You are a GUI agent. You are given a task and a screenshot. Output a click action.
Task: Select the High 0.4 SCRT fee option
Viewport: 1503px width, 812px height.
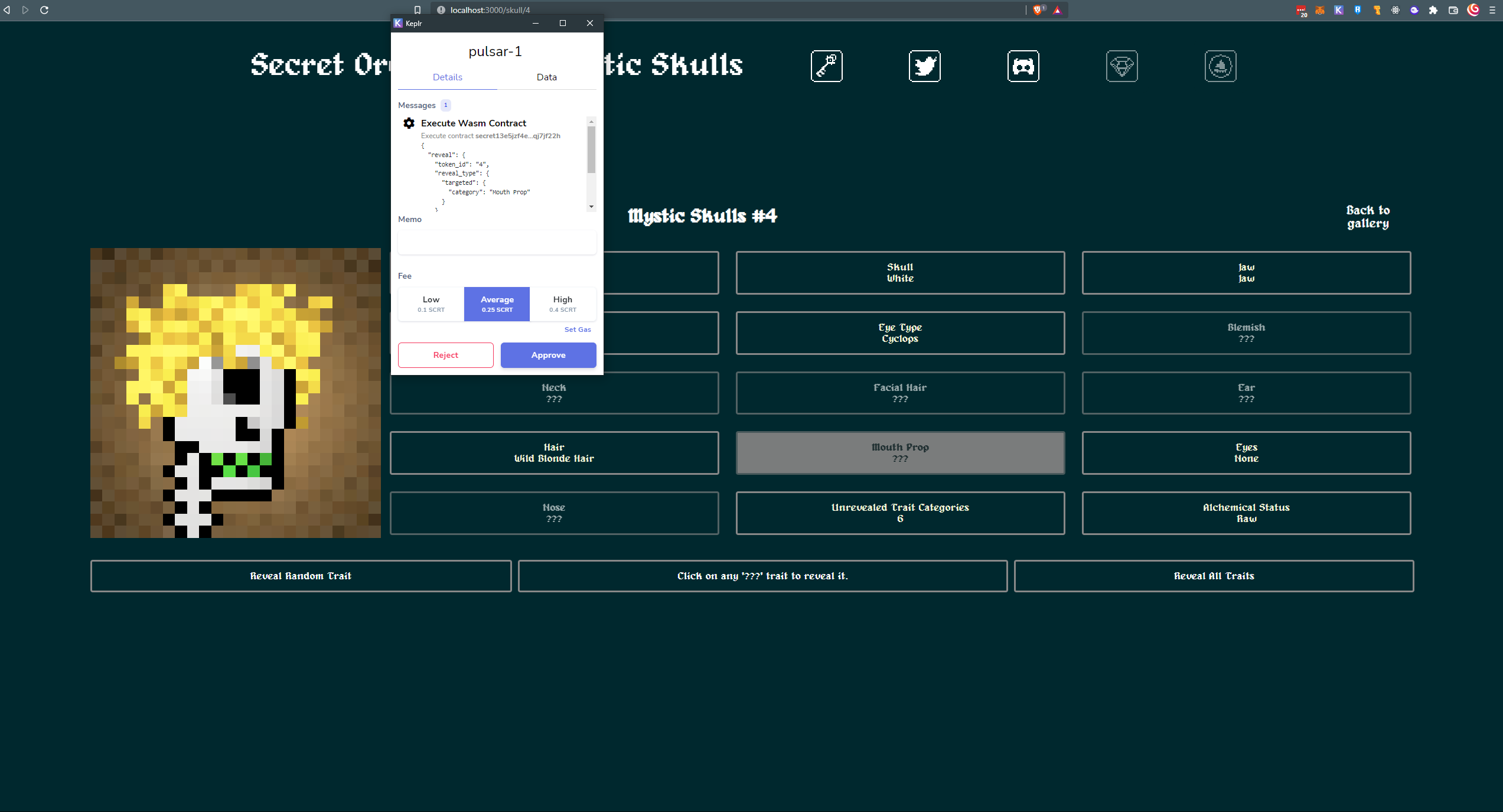pyautogui.click(x=562, y=304)
